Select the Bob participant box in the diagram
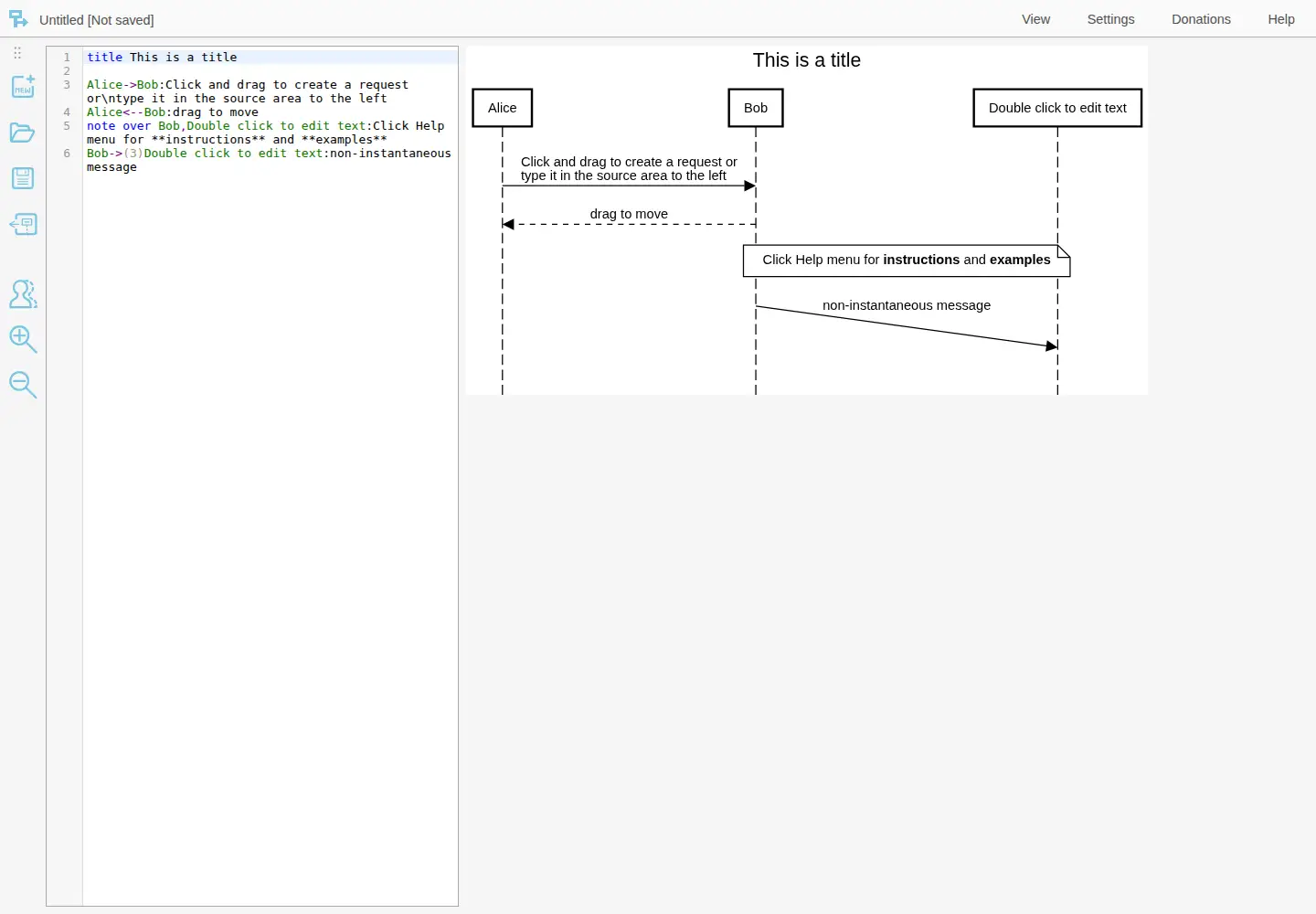The height and width of the screenshot is (914, 1316). [756, 108]
